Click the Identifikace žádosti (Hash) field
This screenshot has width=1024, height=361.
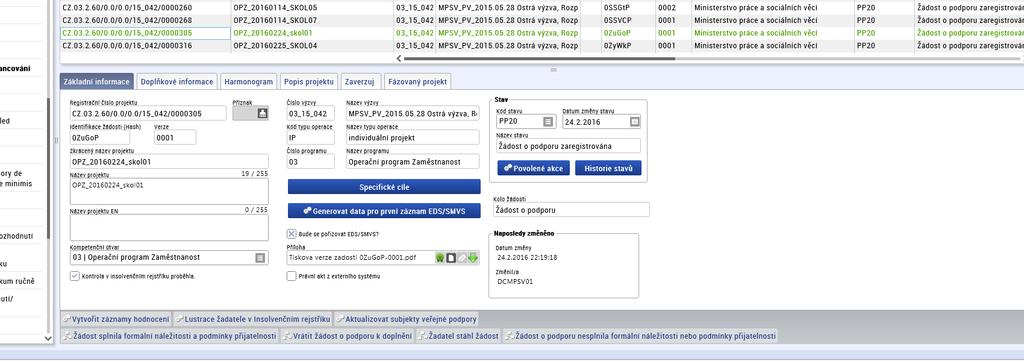100,138
